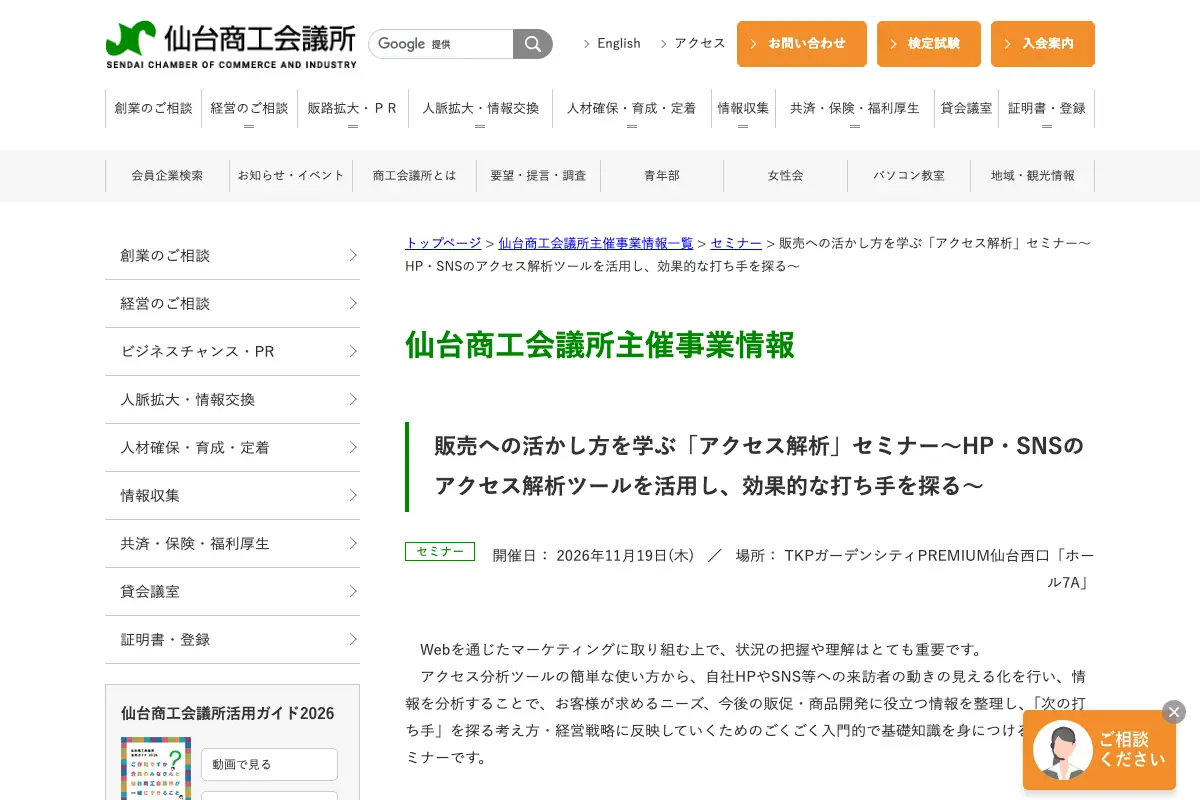Open sidebar 創業のご相談 item
The height and width of the screenshot is (800, 1200).
click(232, 255)
